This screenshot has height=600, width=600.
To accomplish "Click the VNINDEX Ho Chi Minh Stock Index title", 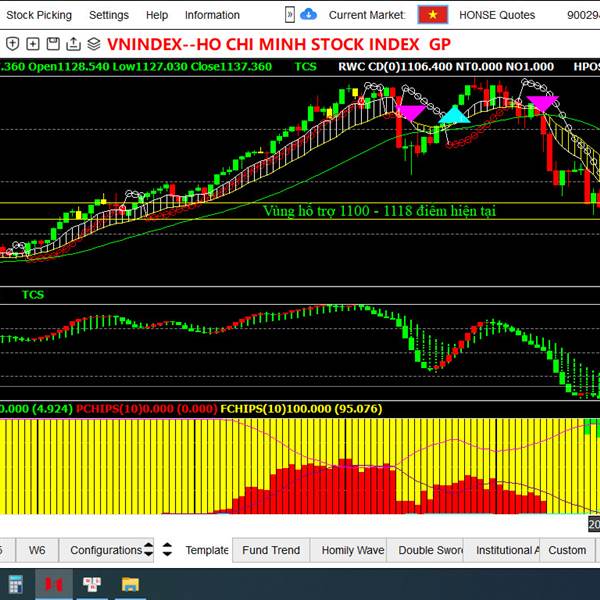I will (x=279, y=44).
